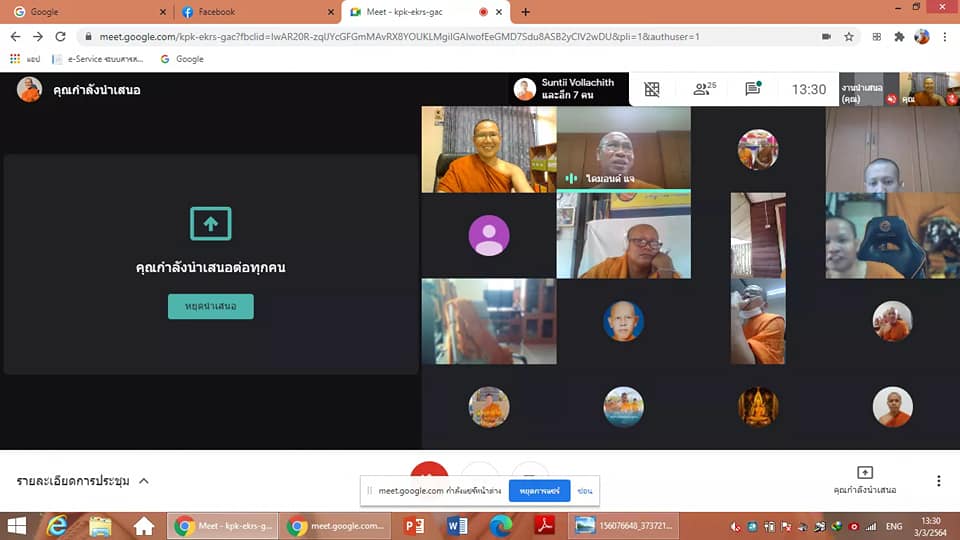The image size is (960, 540).
Task: Click presenter avatar next to คุณกำลังนำเสนอ
Action: [29, 89]
